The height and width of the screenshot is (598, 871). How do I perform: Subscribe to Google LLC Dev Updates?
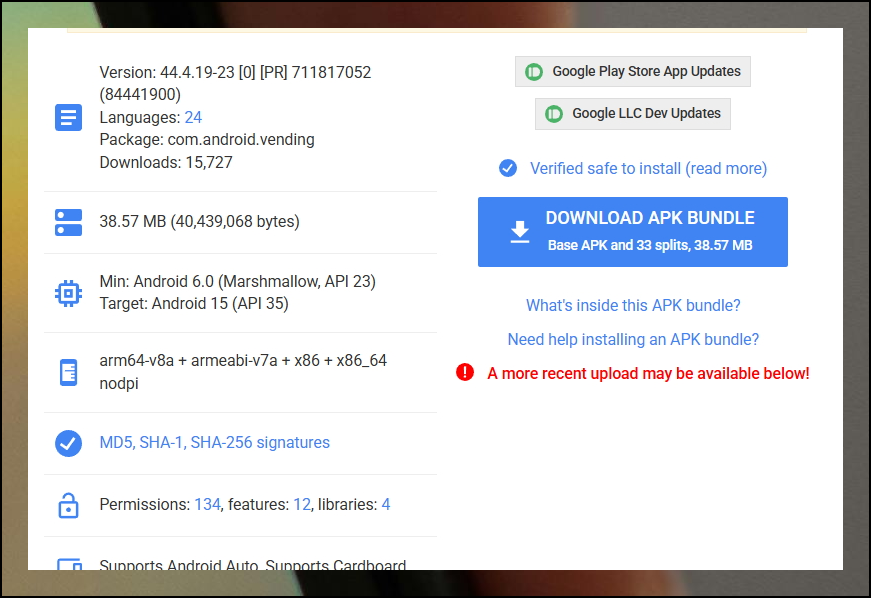coord(633,114)
